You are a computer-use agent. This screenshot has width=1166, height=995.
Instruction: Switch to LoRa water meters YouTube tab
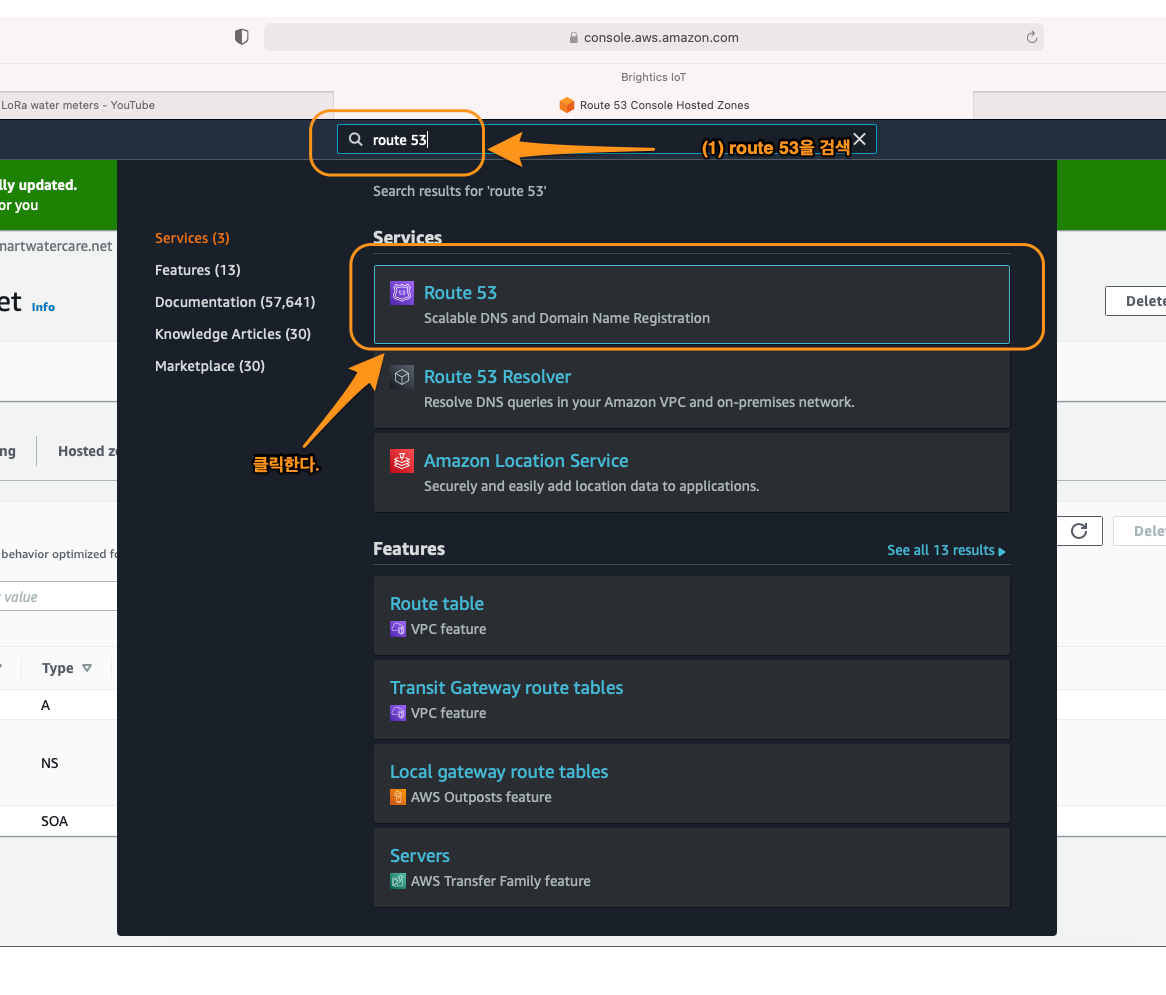tap(78, 105)
